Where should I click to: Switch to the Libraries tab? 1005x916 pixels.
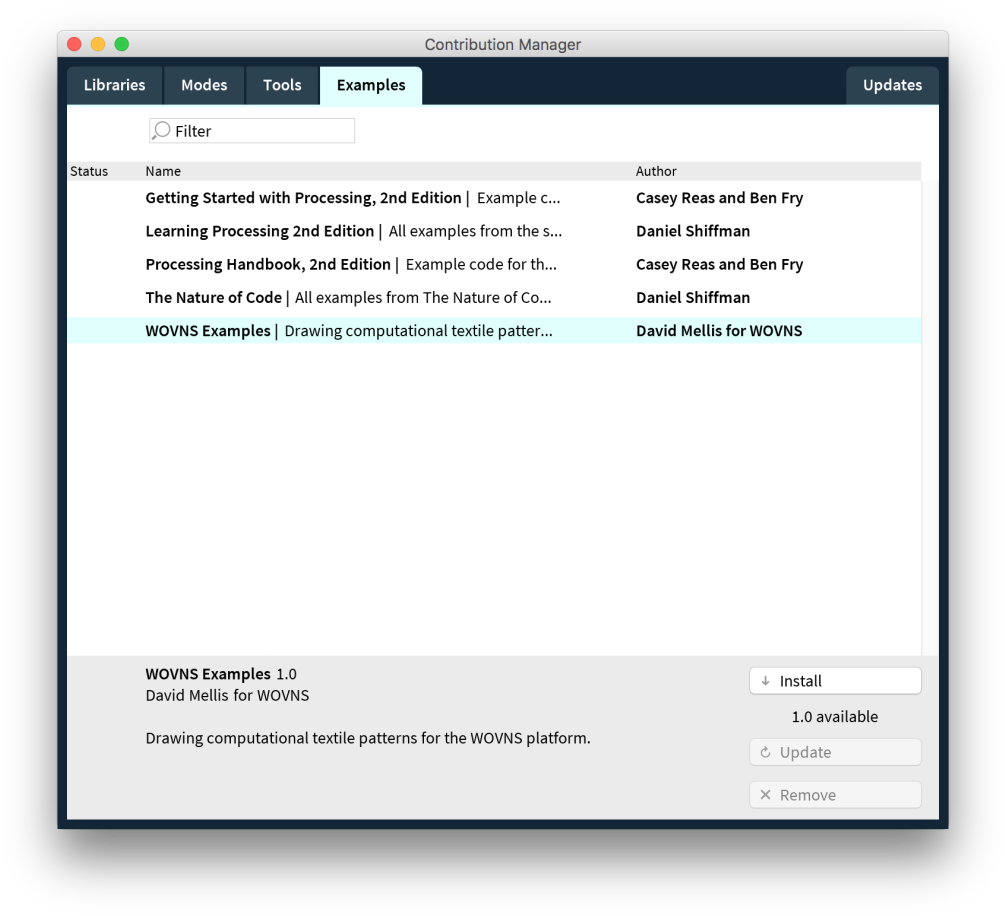115,85
